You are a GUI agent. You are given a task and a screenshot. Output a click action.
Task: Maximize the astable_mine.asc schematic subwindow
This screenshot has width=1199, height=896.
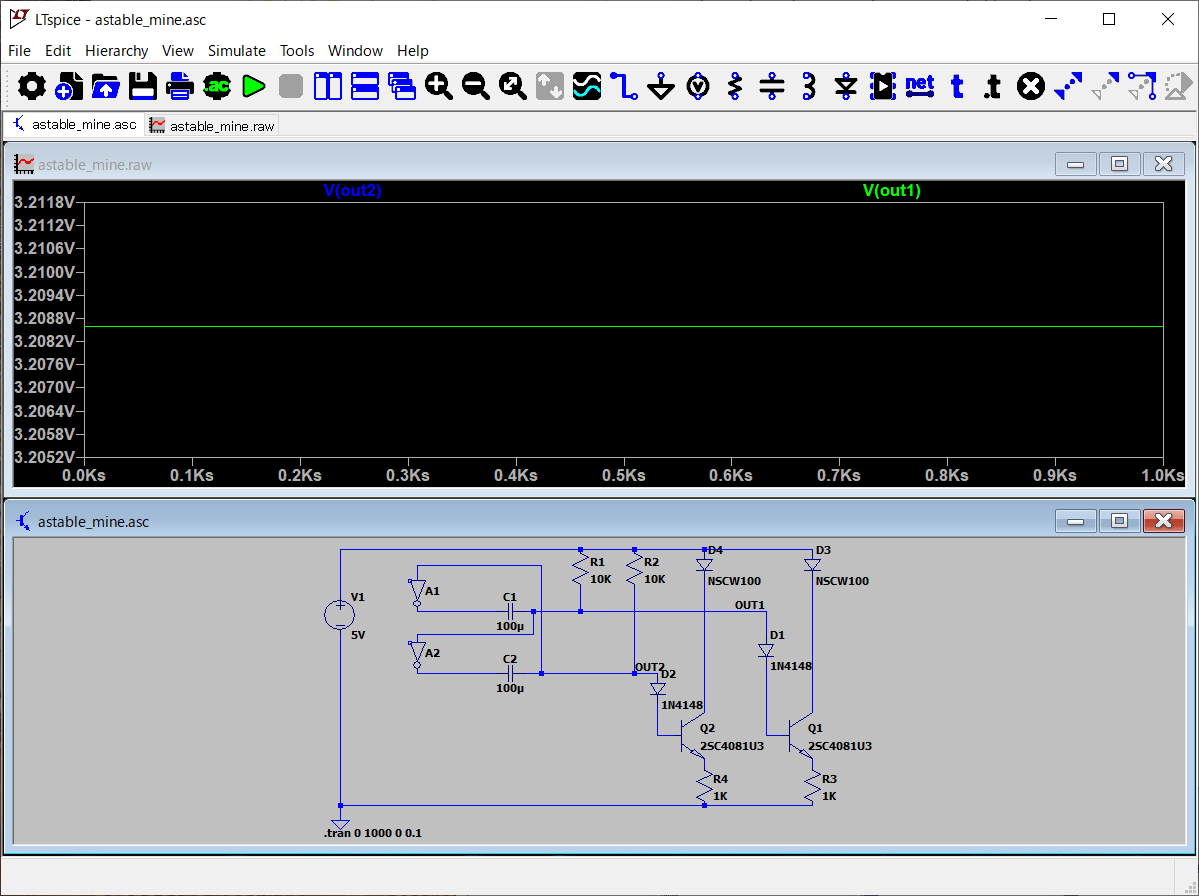pos(1119,521)
